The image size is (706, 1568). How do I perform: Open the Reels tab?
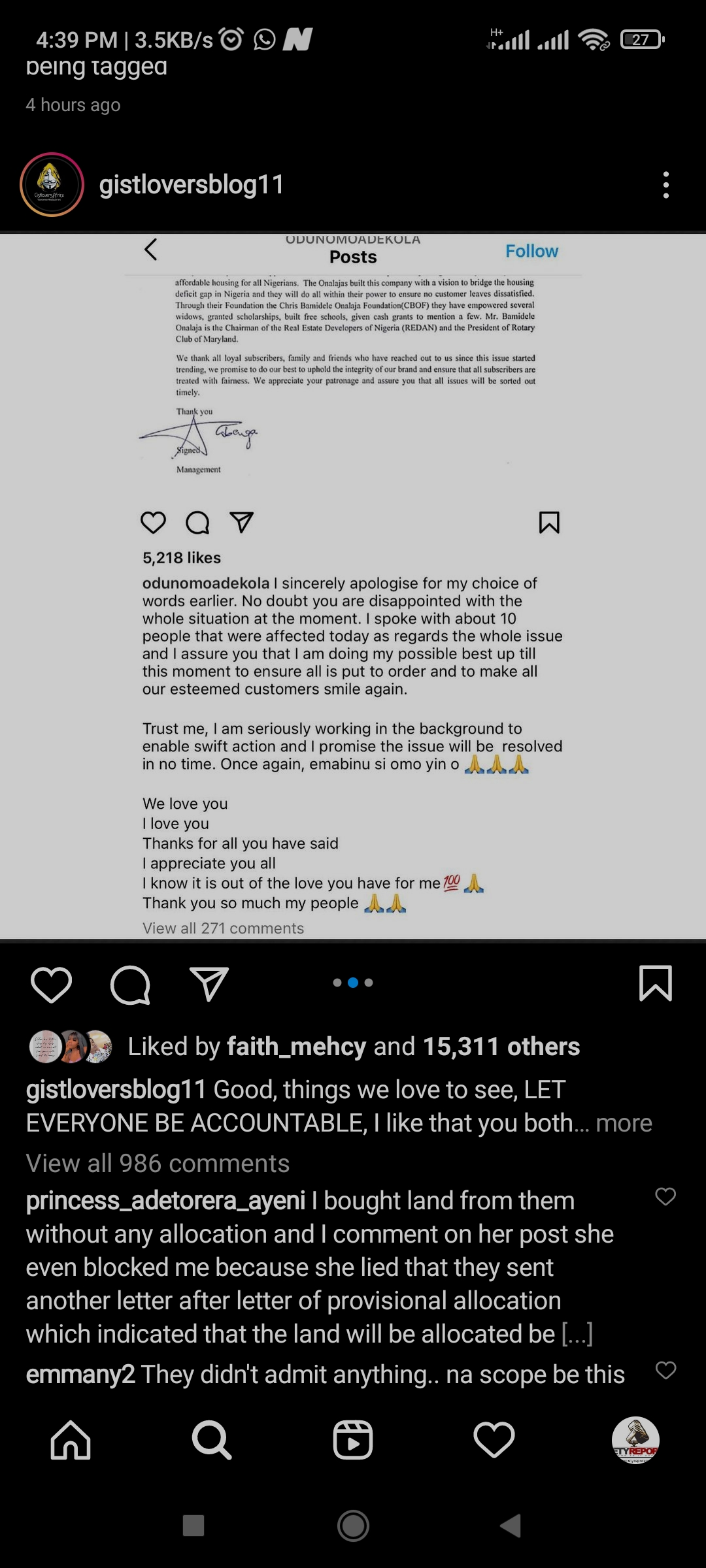(x=353, y=1440)
